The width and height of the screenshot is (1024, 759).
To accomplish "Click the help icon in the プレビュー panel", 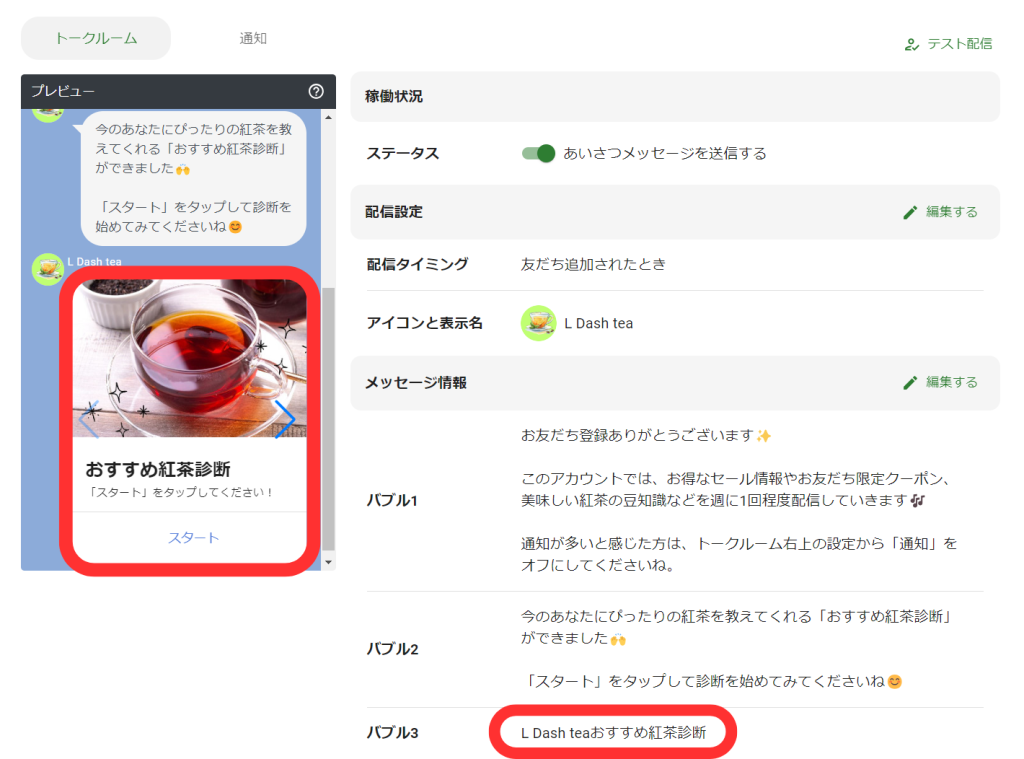I will (x=316, y=91).
